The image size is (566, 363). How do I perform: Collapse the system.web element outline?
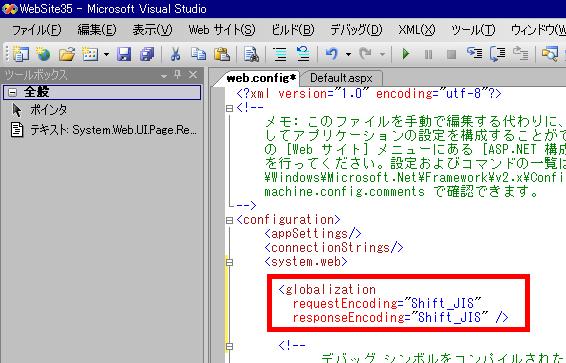click(229, 262)
